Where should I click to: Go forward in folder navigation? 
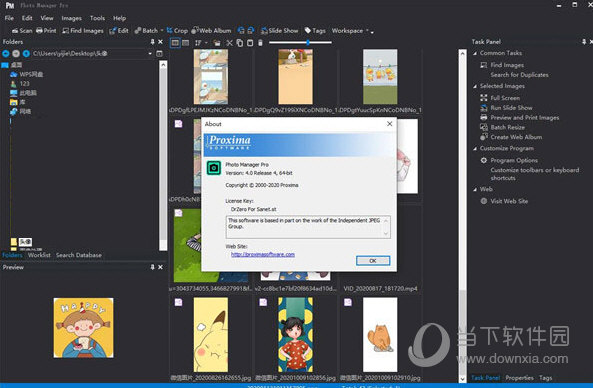click(x=16, y=53)
